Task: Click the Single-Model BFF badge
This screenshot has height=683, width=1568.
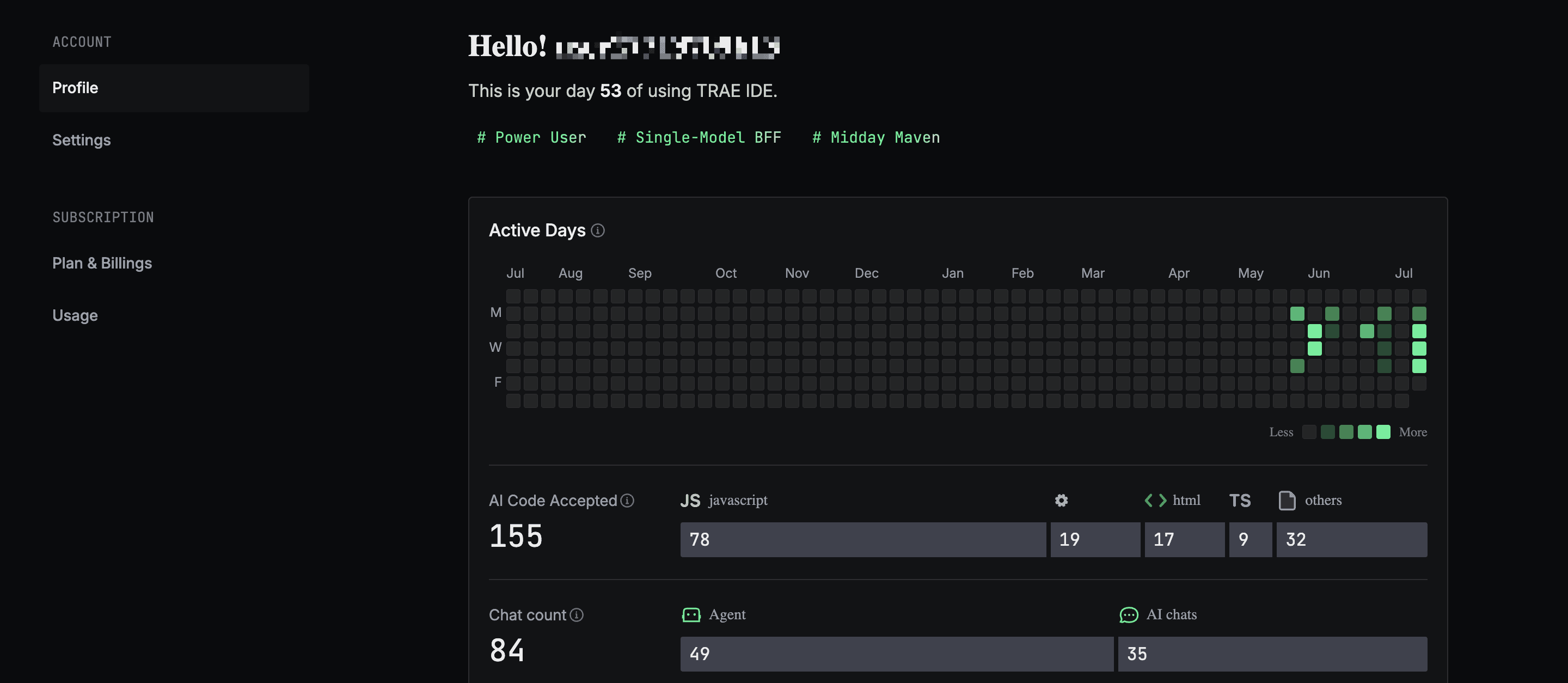Action: tap(699, 137)
